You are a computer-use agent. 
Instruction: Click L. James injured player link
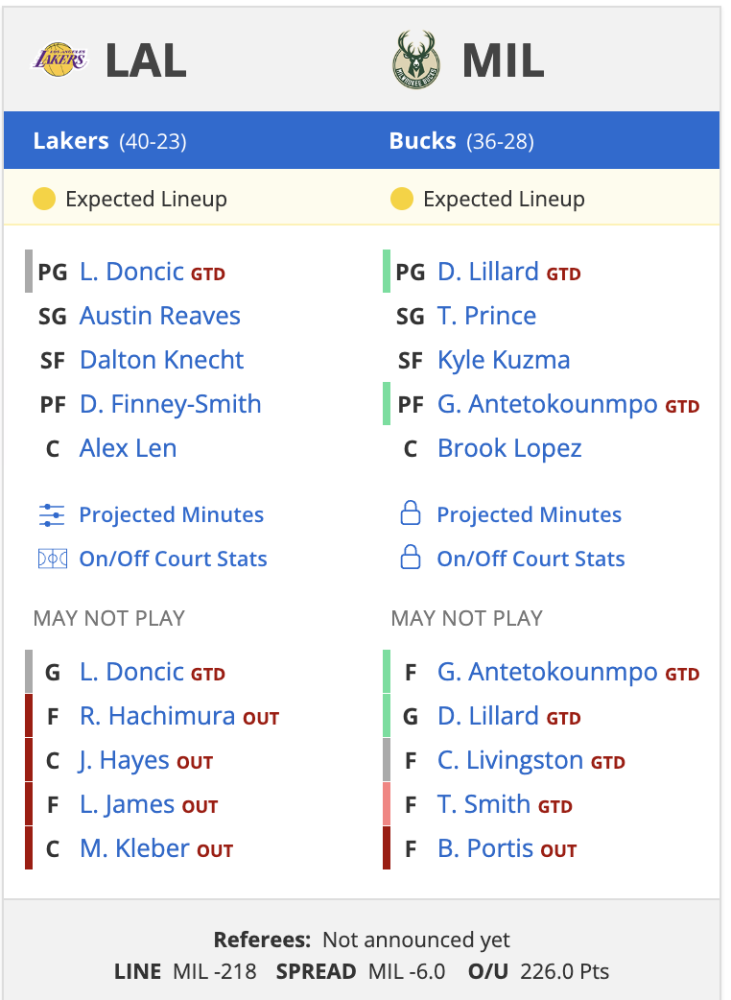127,805
